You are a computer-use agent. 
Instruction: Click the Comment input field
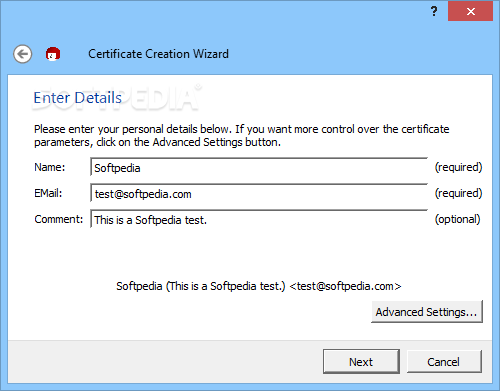click(259, 219)
